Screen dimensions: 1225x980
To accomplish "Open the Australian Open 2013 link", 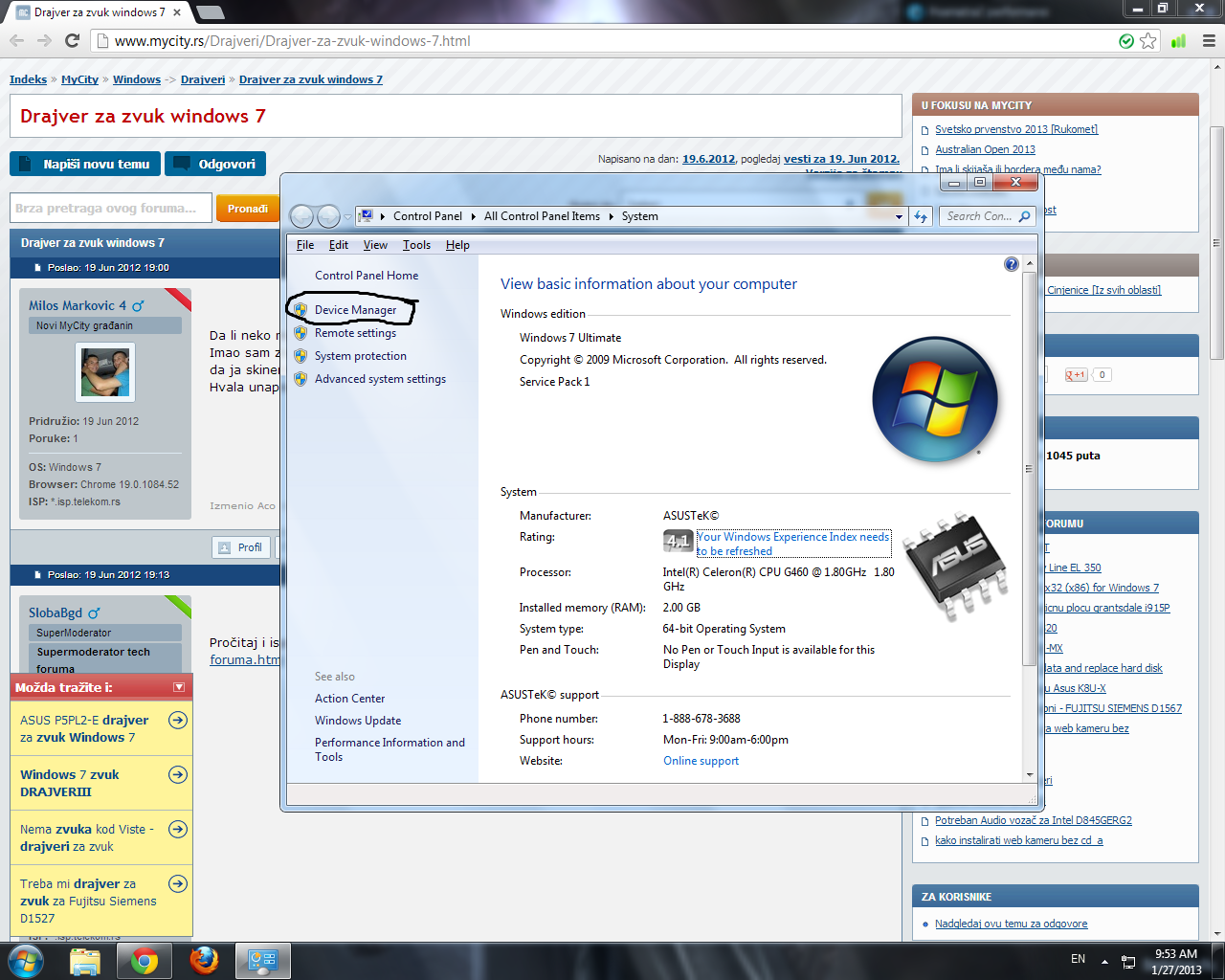I will coord(985,149).
